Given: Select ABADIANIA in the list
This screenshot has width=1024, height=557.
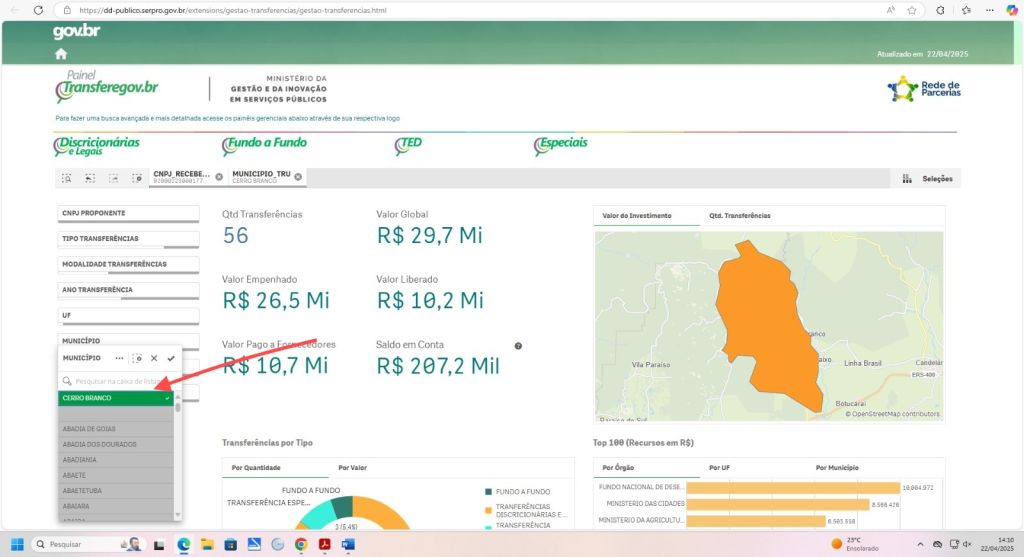Looking at the screenshot, I should point(116,460).
